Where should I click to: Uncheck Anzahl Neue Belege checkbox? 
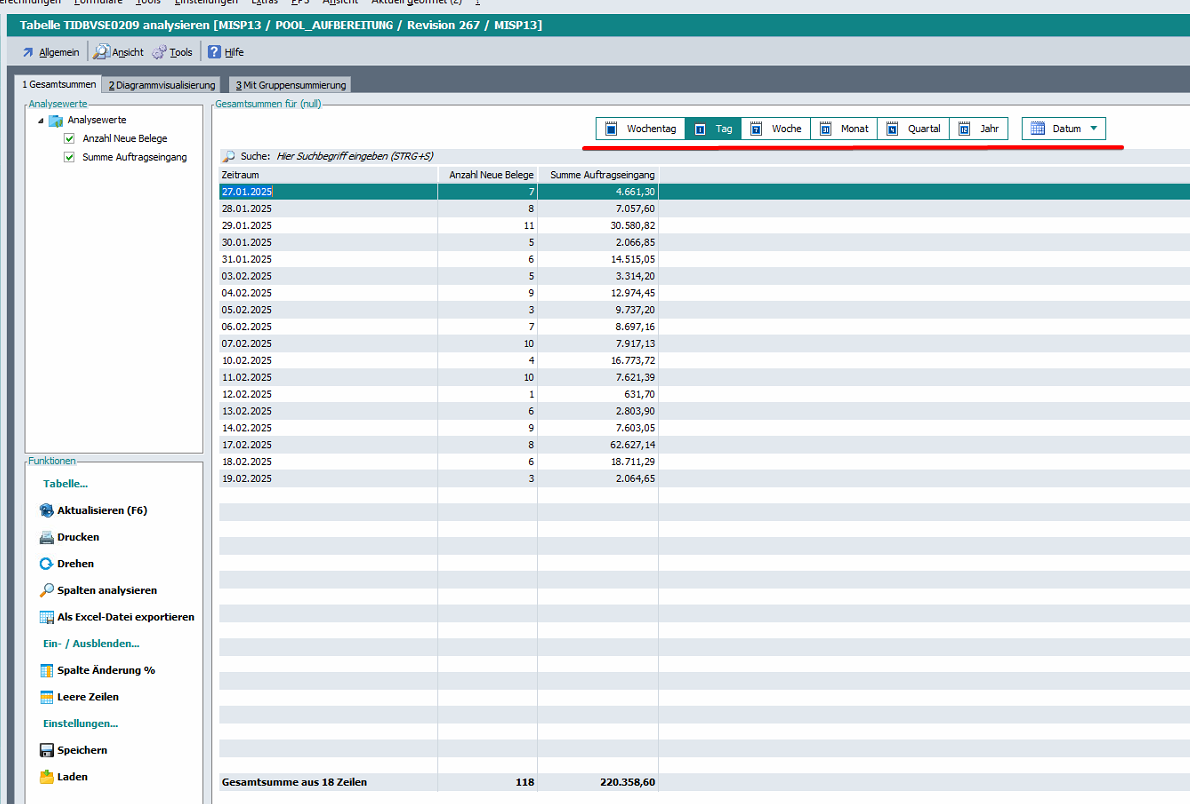[69, 139]
